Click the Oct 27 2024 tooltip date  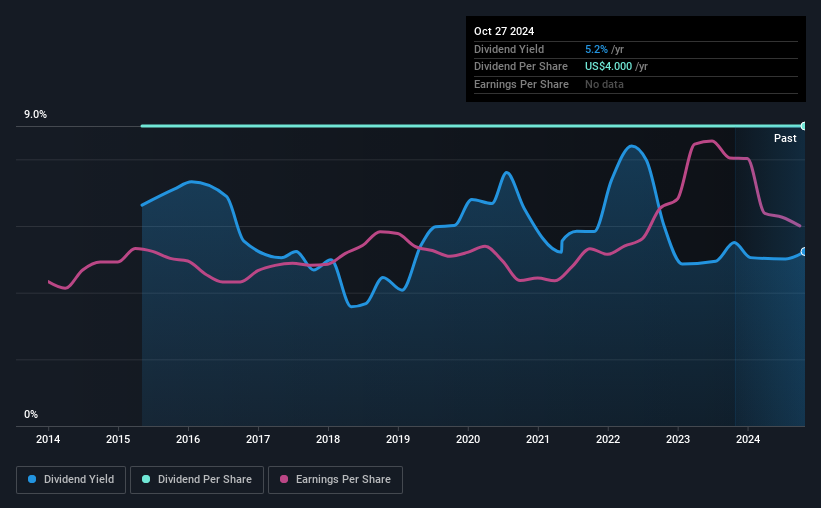point(504,31)
